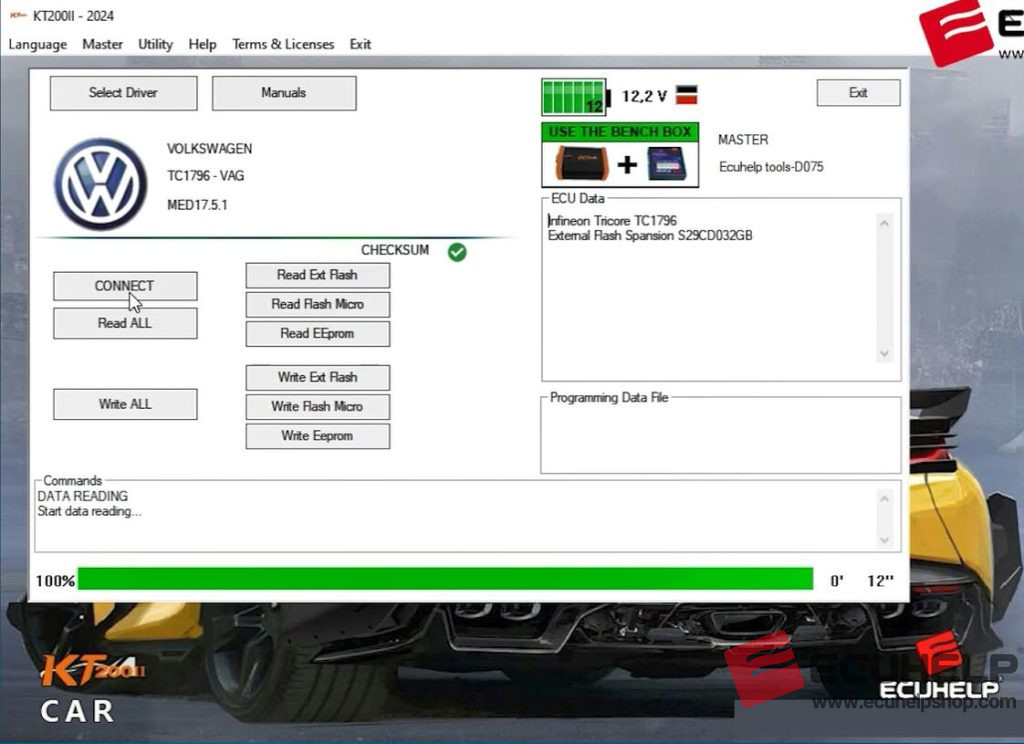Click the green checksum checkmark icon
Viewport: 1024px width, 744px height.
457,251
